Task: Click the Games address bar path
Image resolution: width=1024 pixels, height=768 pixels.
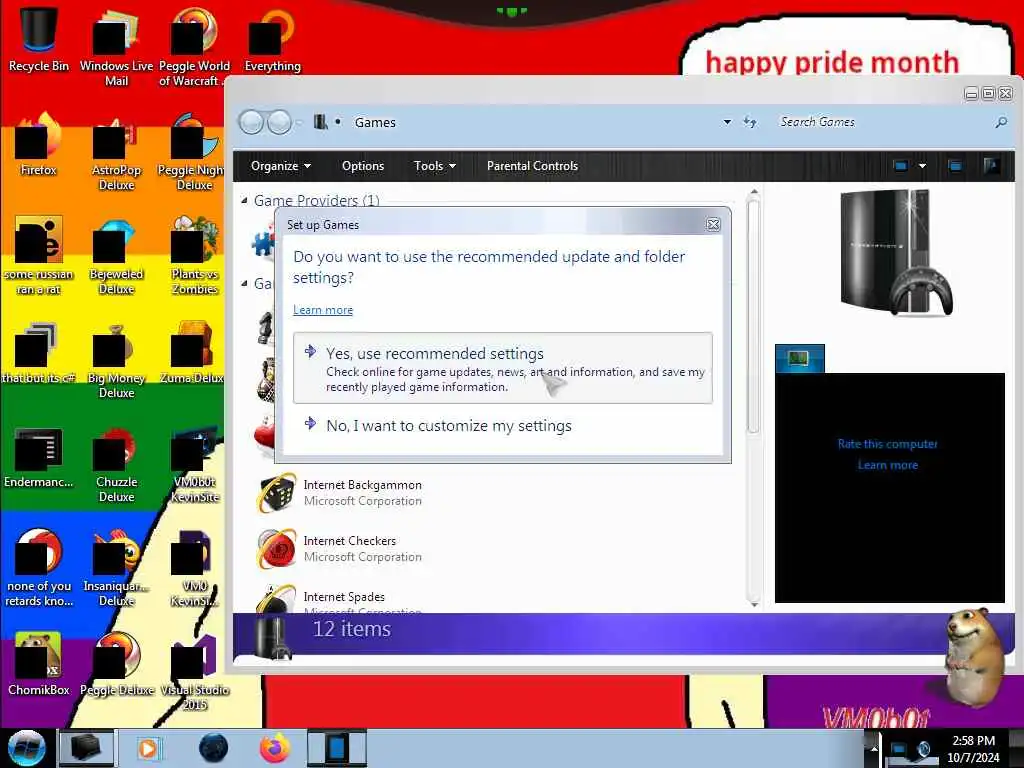Action: point(375,122)
